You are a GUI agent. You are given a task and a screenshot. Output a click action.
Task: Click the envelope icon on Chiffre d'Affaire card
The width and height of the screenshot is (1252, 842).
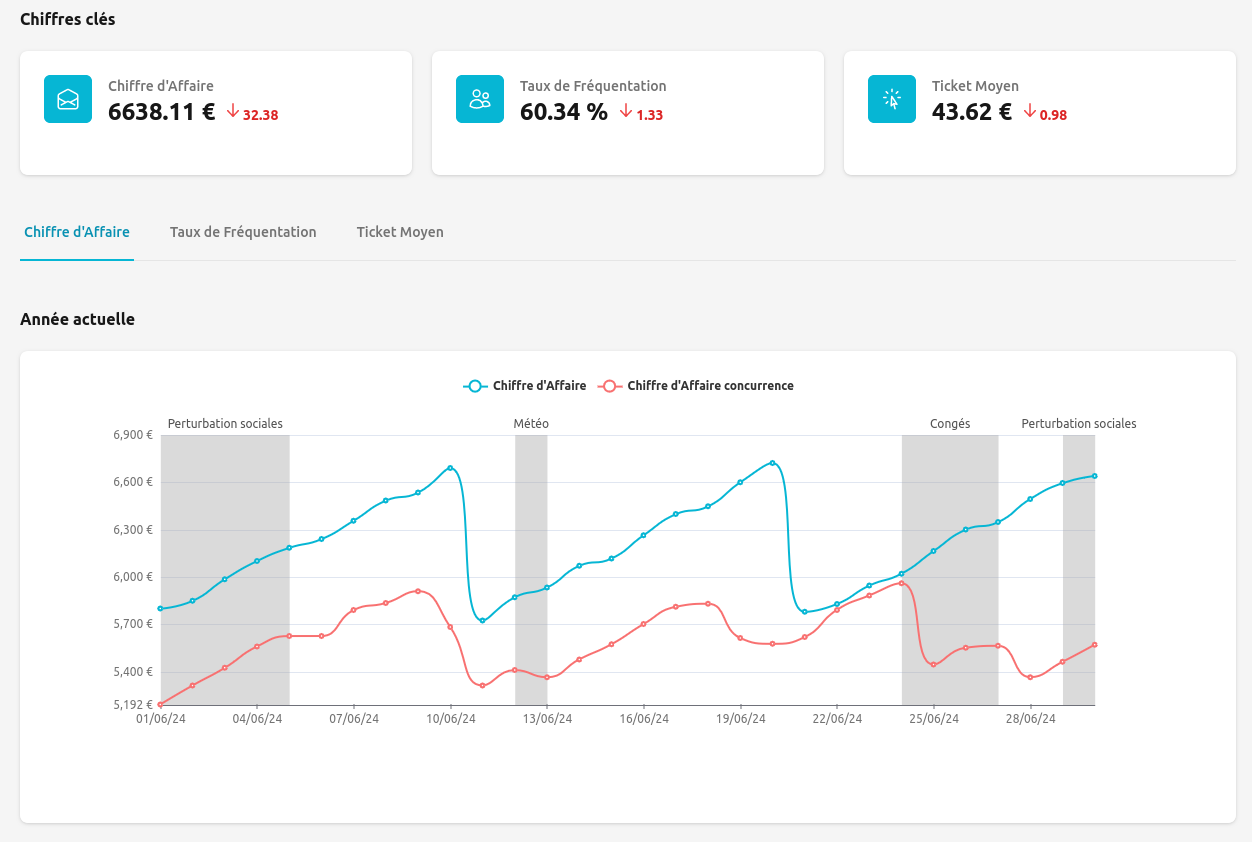(x=66, y=98)
